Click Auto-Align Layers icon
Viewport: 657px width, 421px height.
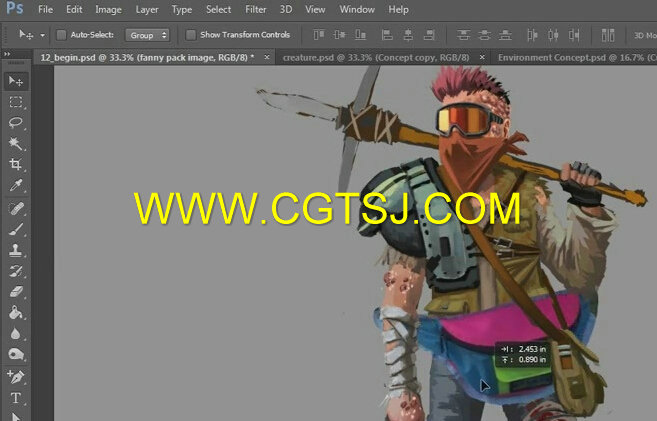coord(608,35)
